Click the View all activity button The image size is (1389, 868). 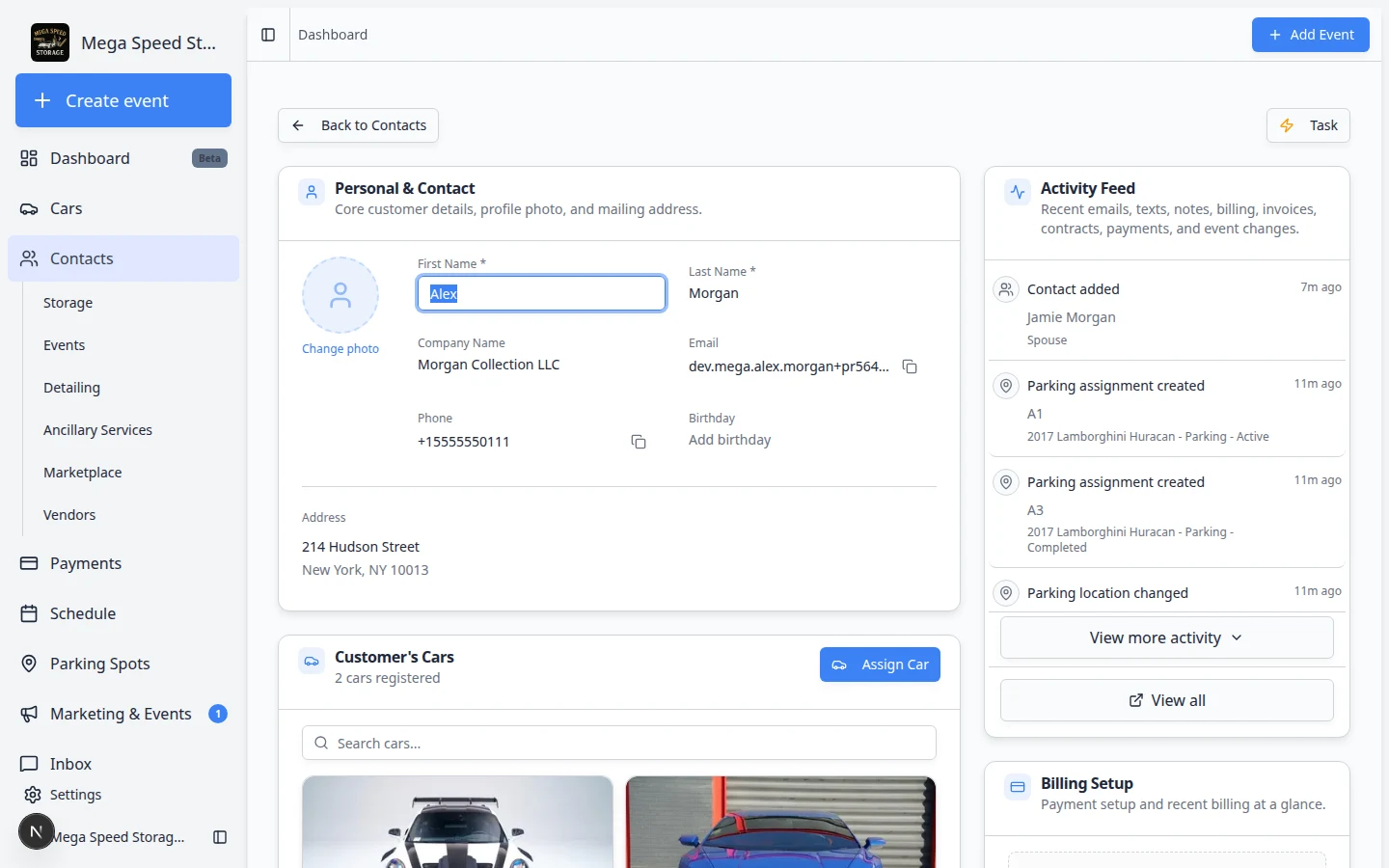1167,700
